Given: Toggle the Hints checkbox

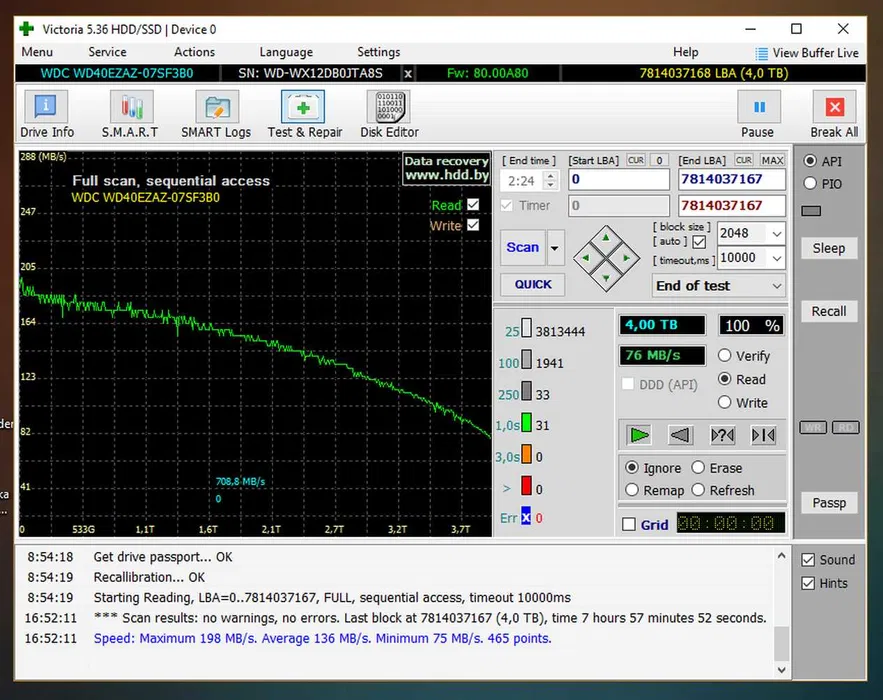Looking at the screenshot, I should [x=808, y=583].
